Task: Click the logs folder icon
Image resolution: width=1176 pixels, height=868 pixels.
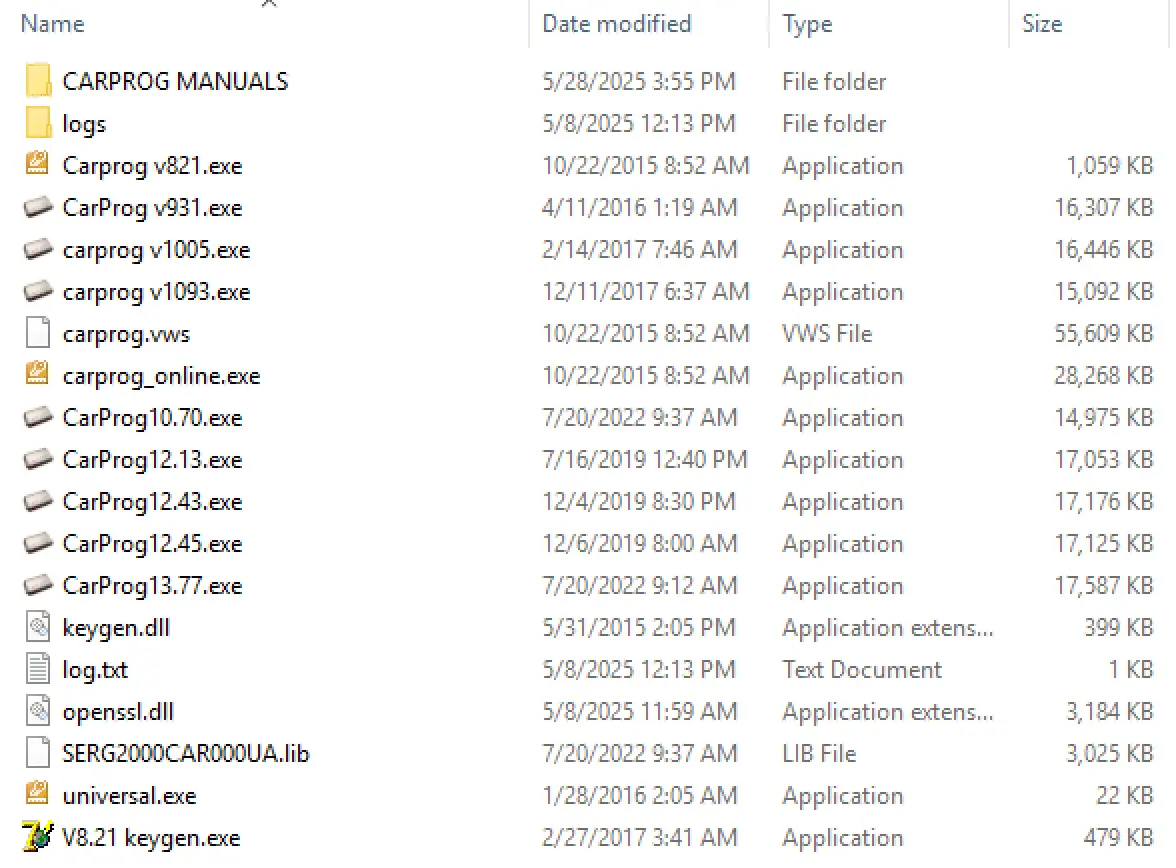Action: [x=38, y=122]
